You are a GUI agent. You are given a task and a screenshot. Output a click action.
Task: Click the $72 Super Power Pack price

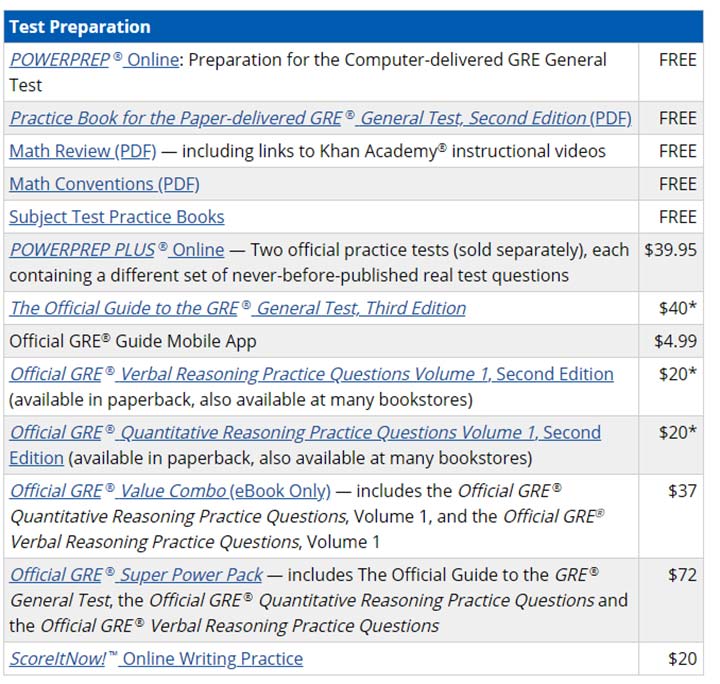point(682,575)
